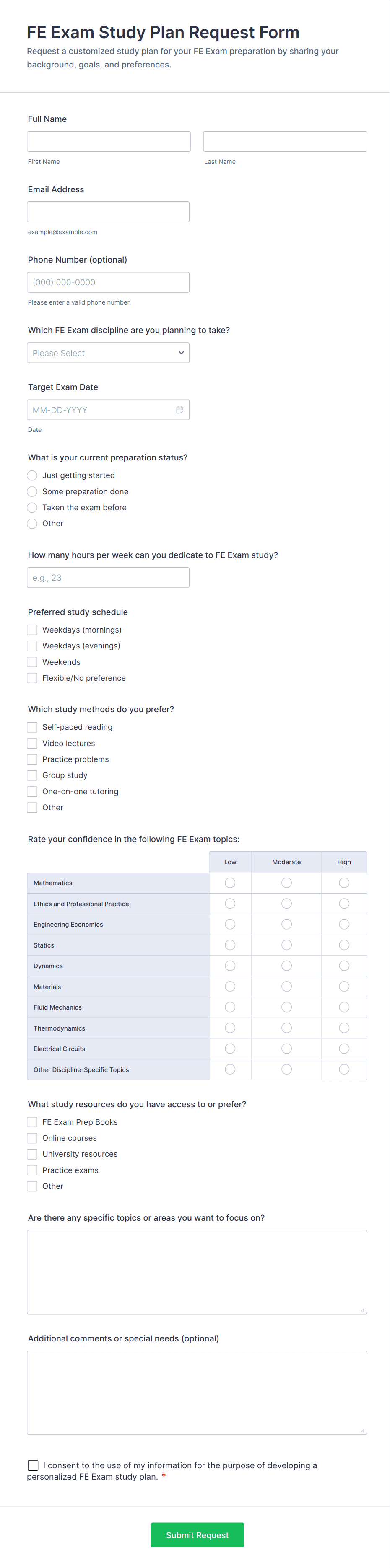Check the FE Exam Prep Books resource
This screenshot has height=1568, width=390.
(32, 1122)
